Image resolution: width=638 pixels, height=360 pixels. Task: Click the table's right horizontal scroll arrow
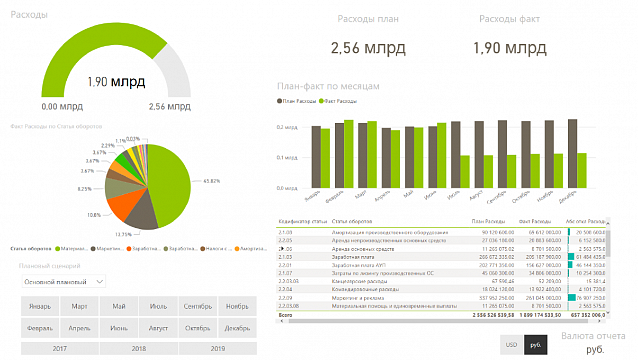click(x=599, y=321)
